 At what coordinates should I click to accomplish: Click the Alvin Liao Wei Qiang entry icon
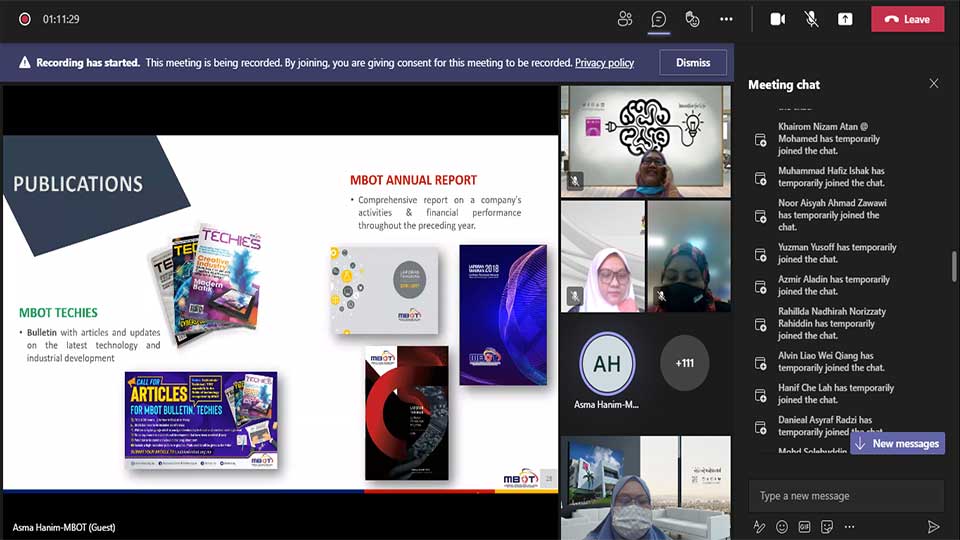pyautogui.click(x=760, y=363)
